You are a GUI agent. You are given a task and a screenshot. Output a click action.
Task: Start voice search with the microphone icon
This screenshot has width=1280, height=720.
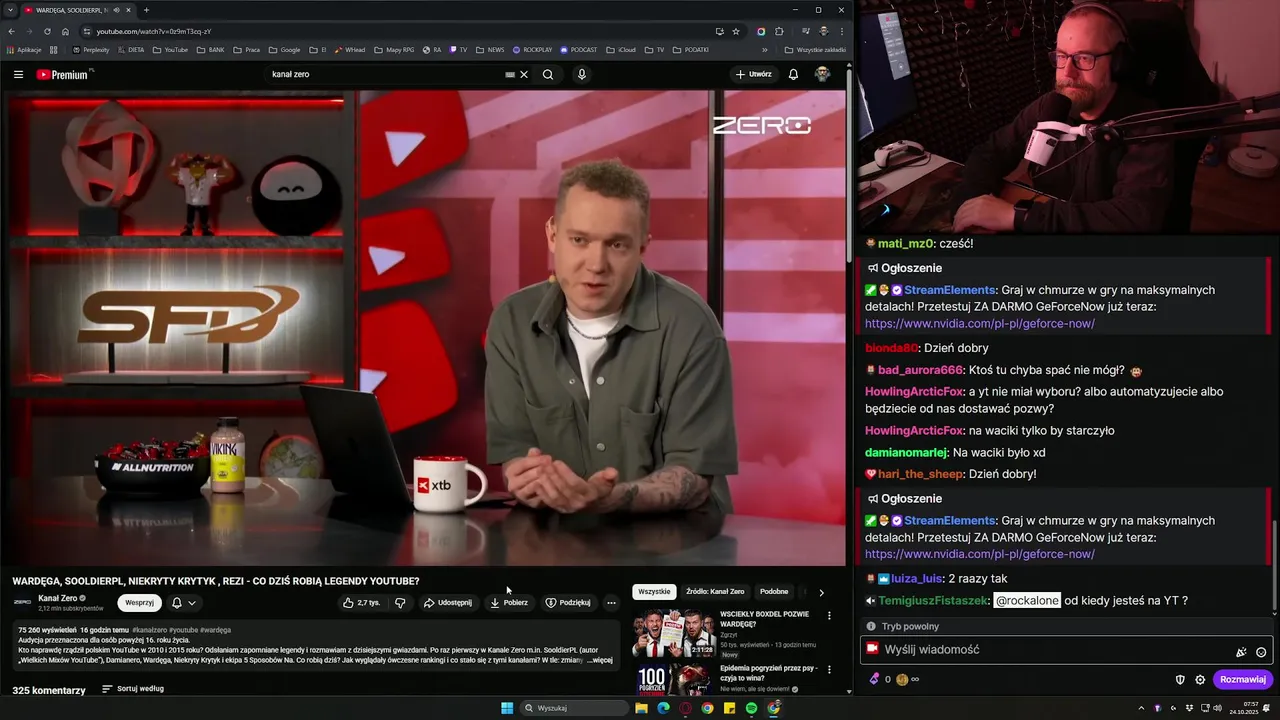point(581,74)
